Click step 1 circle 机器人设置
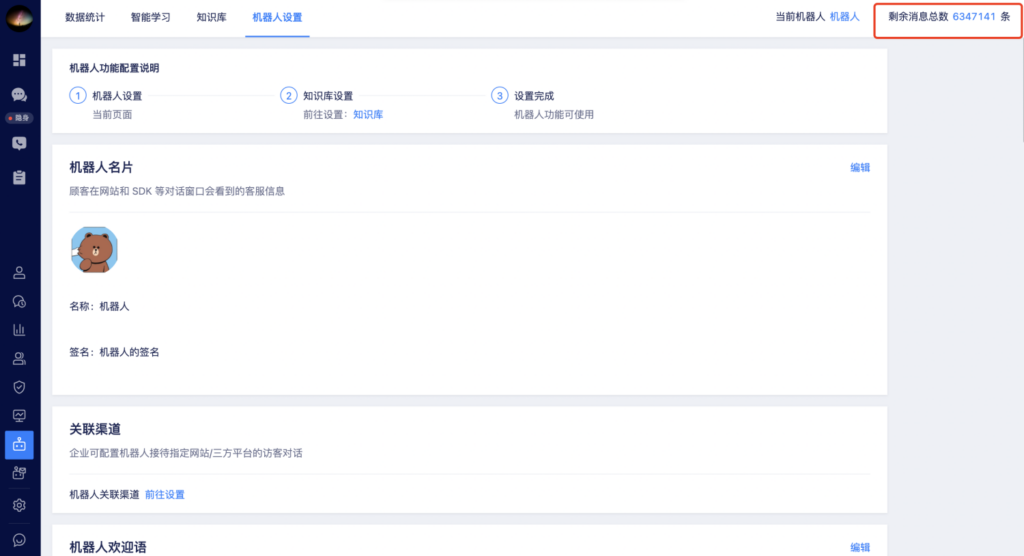This screenshot has width=1024, height=556. (x=78, y=95)
